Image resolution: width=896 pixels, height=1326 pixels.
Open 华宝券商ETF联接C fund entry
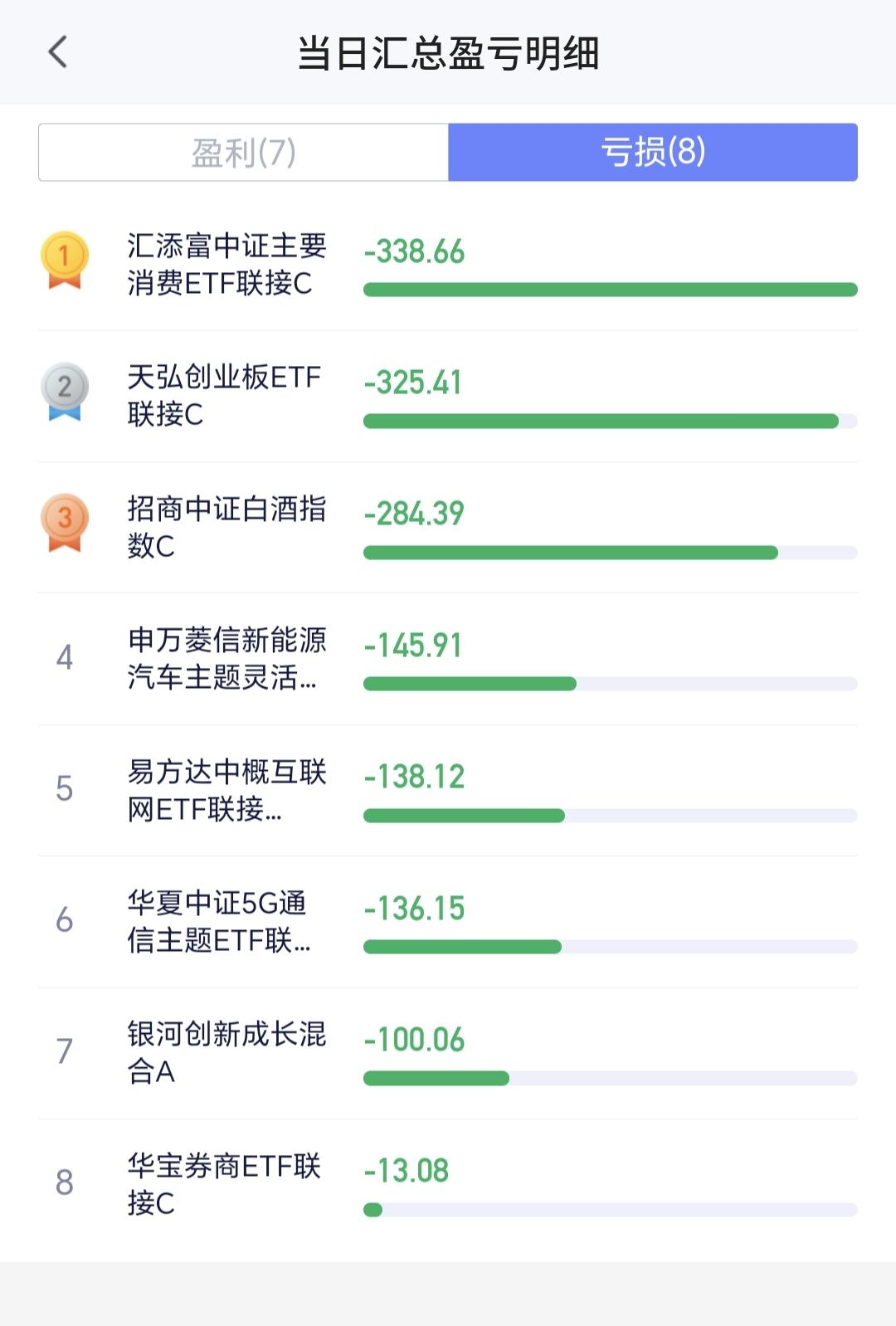448,1184
